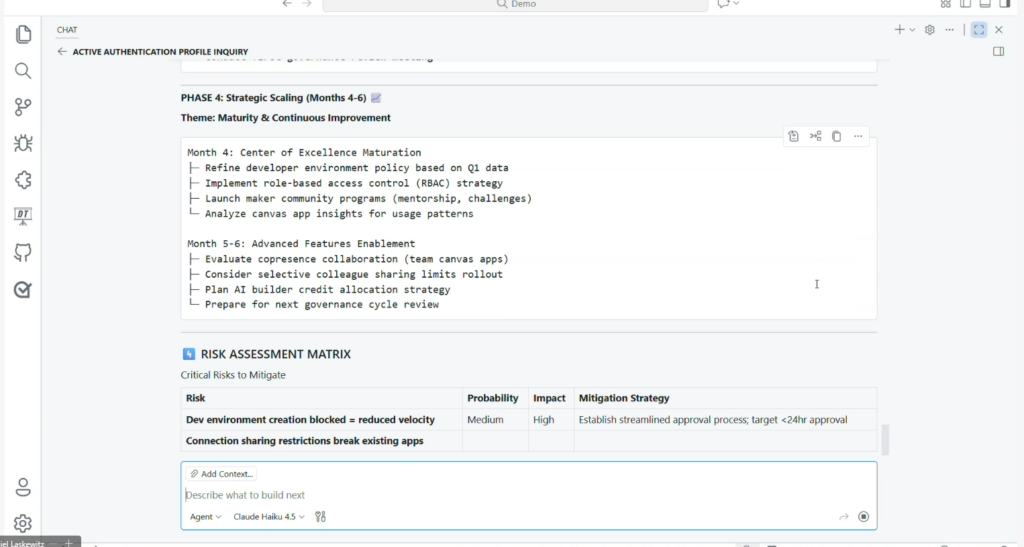The height and width of the screenshot is (547, 1024).
Task: Click the configure tools icon in chat input
Action: pos(320,517)
